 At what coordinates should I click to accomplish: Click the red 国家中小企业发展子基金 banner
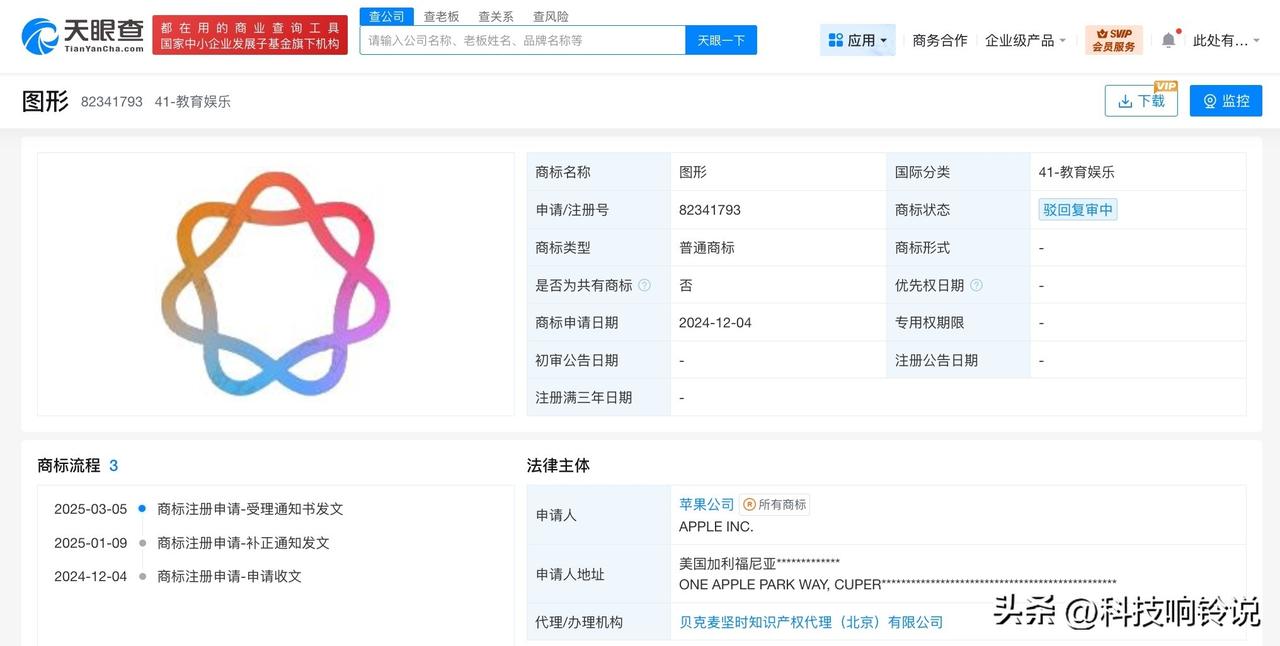click(250, 36)
